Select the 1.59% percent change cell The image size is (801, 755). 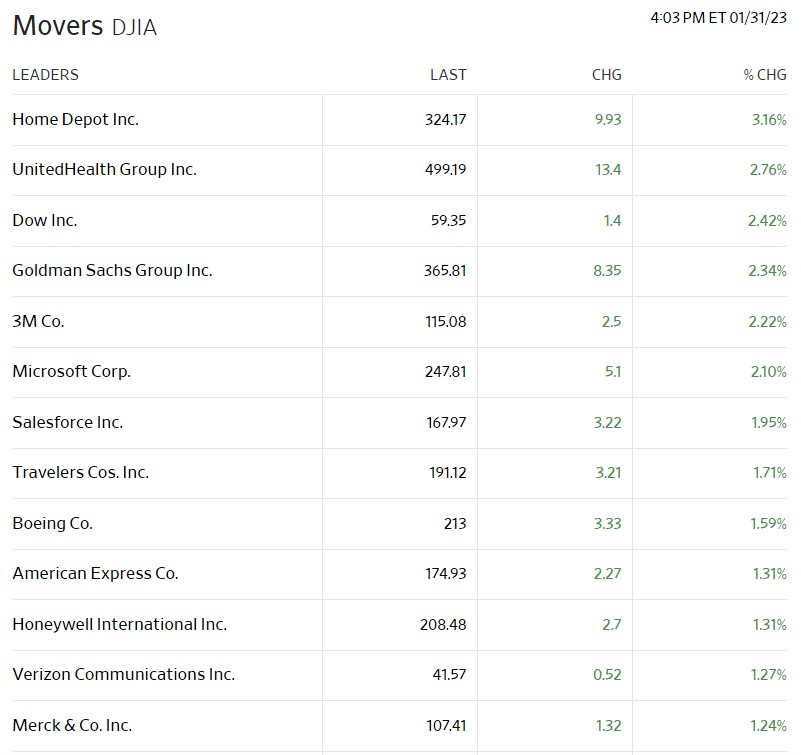point(768,524)
